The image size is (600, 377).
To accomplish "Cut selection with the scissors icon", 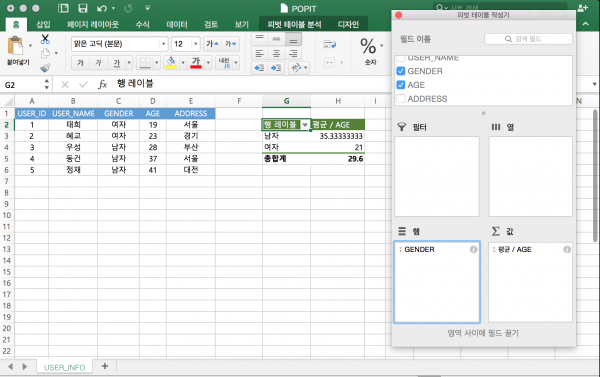I will pyautogui.click(x=45, y=38).
